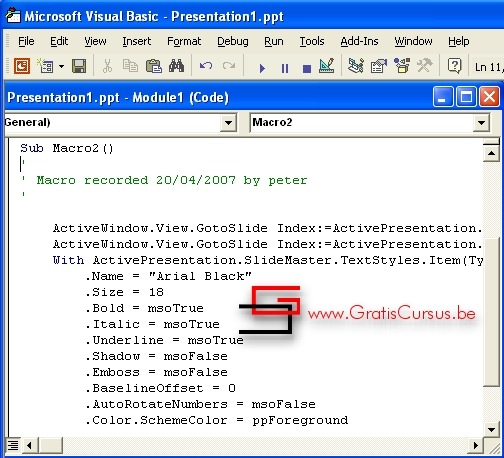Click the horizontal scrollbar right arrow
The image size is (504, 458).
point(476,445)
